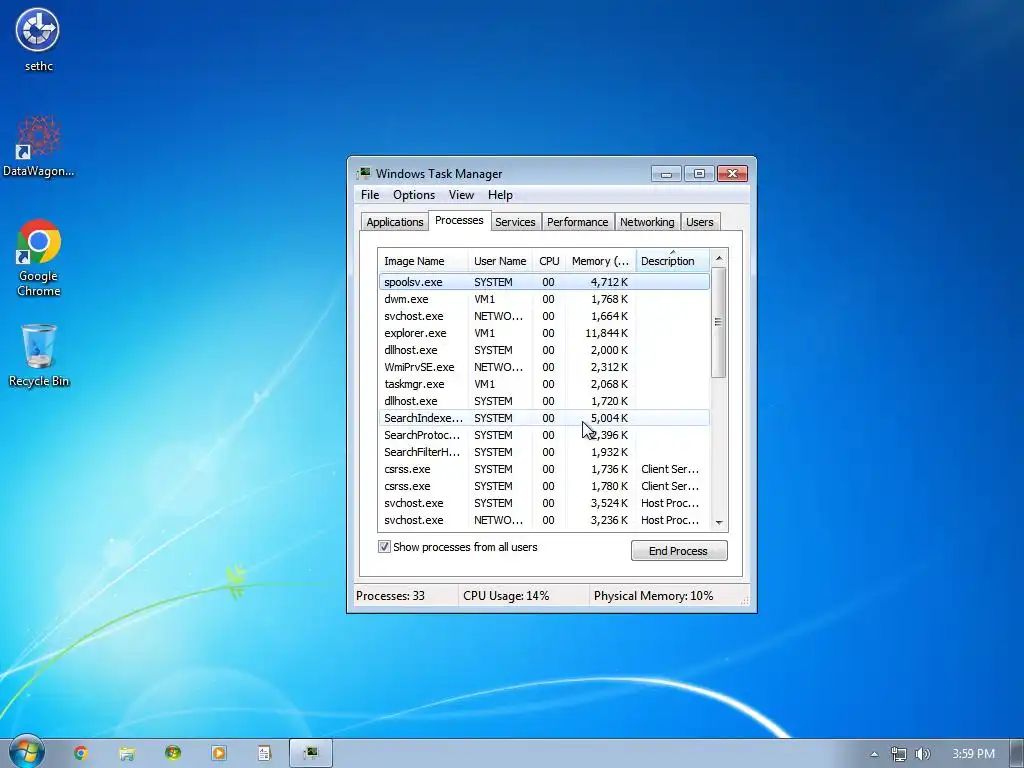Image resolution: width=1024 pixels, height=768 pixels.
Task: Sort by User Name column header
Action: click(500, 261)
